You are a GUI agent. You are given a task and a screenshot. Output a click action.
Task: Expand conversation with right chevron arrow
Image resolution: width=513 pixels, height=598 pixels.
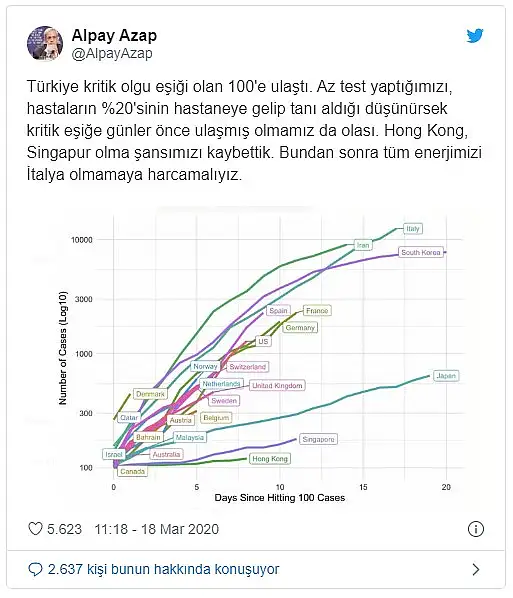click(476, 569)
